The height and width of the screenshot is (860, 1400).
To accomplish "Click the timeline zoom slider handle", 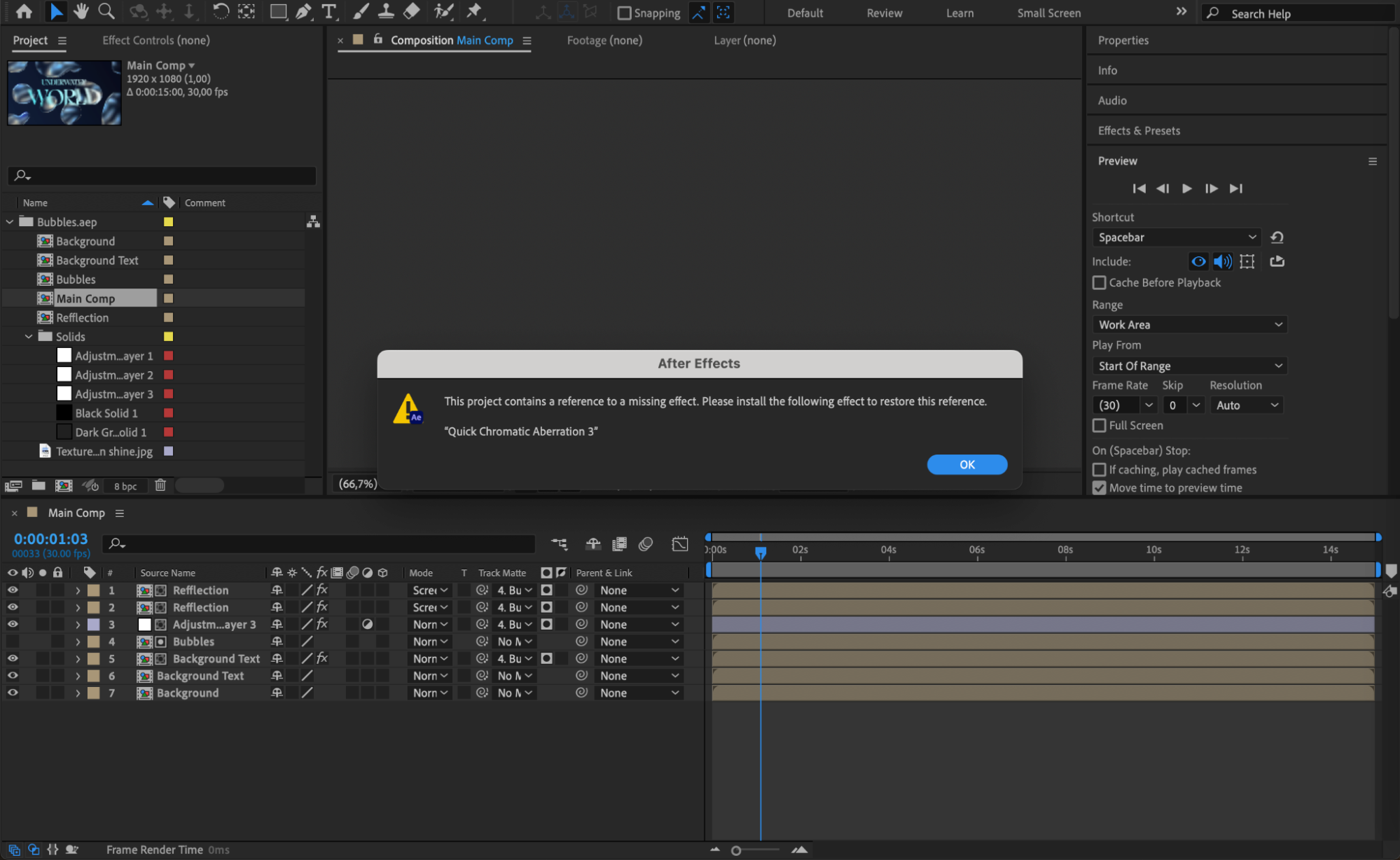I will (735, 850).
